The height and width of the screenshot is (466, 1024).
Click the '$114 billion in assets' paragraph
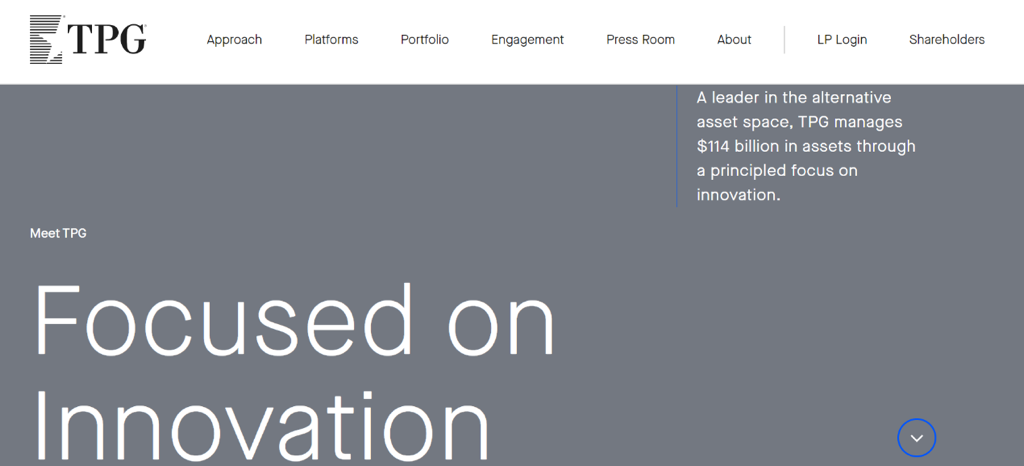pyautogui.click(x=806, y=146)
